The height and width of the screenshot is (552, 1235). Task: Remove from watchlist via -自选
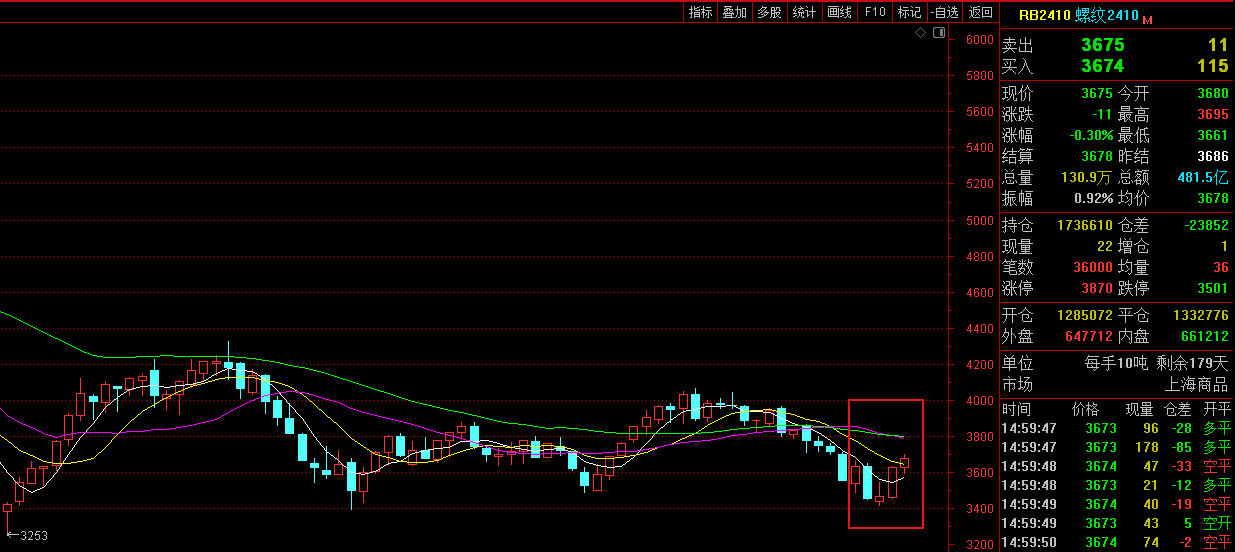[944, 12]
